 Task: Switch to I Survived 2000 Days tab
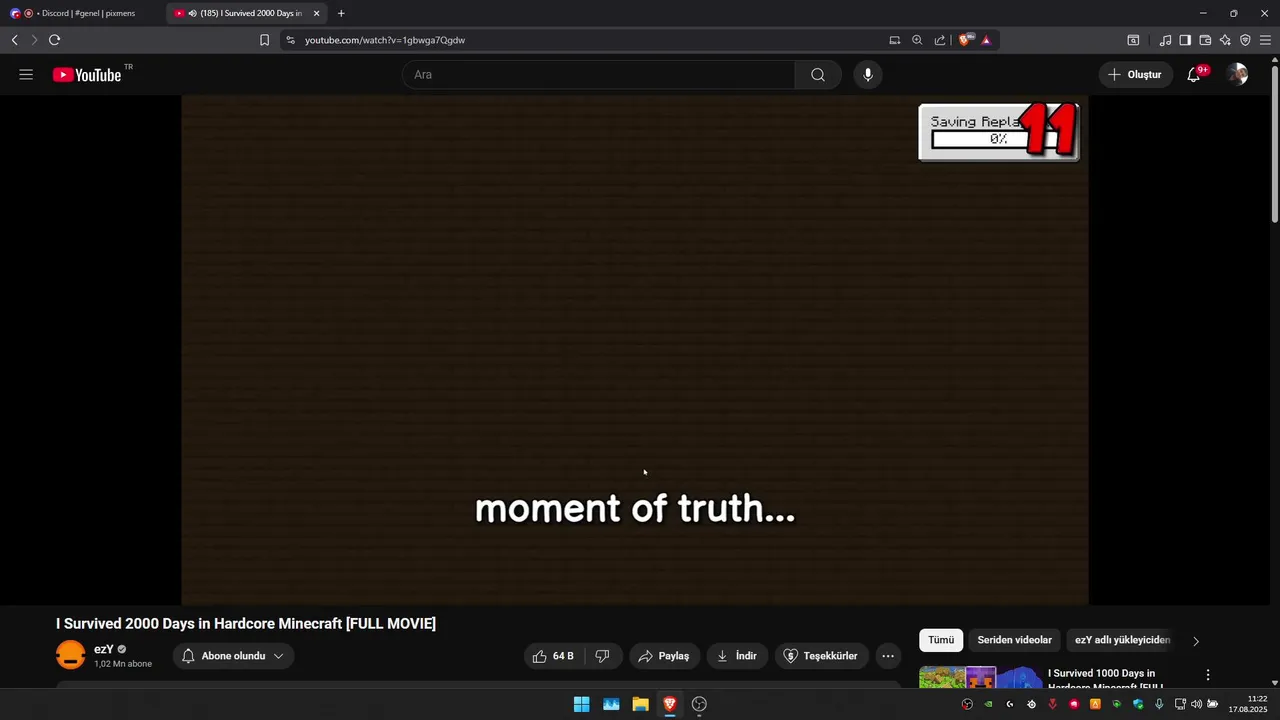[247, 13]
